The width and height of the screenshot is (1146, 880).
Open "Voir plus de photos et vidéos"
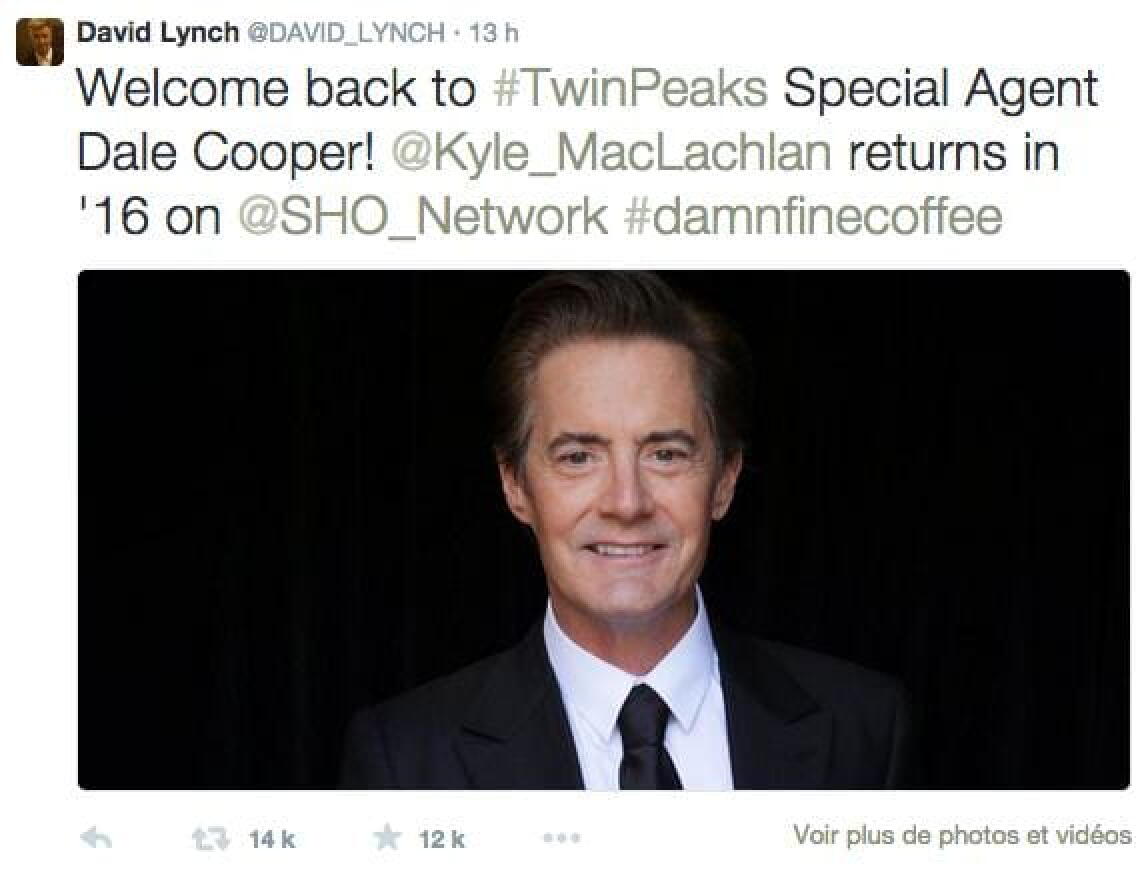[x=961, y=835]
